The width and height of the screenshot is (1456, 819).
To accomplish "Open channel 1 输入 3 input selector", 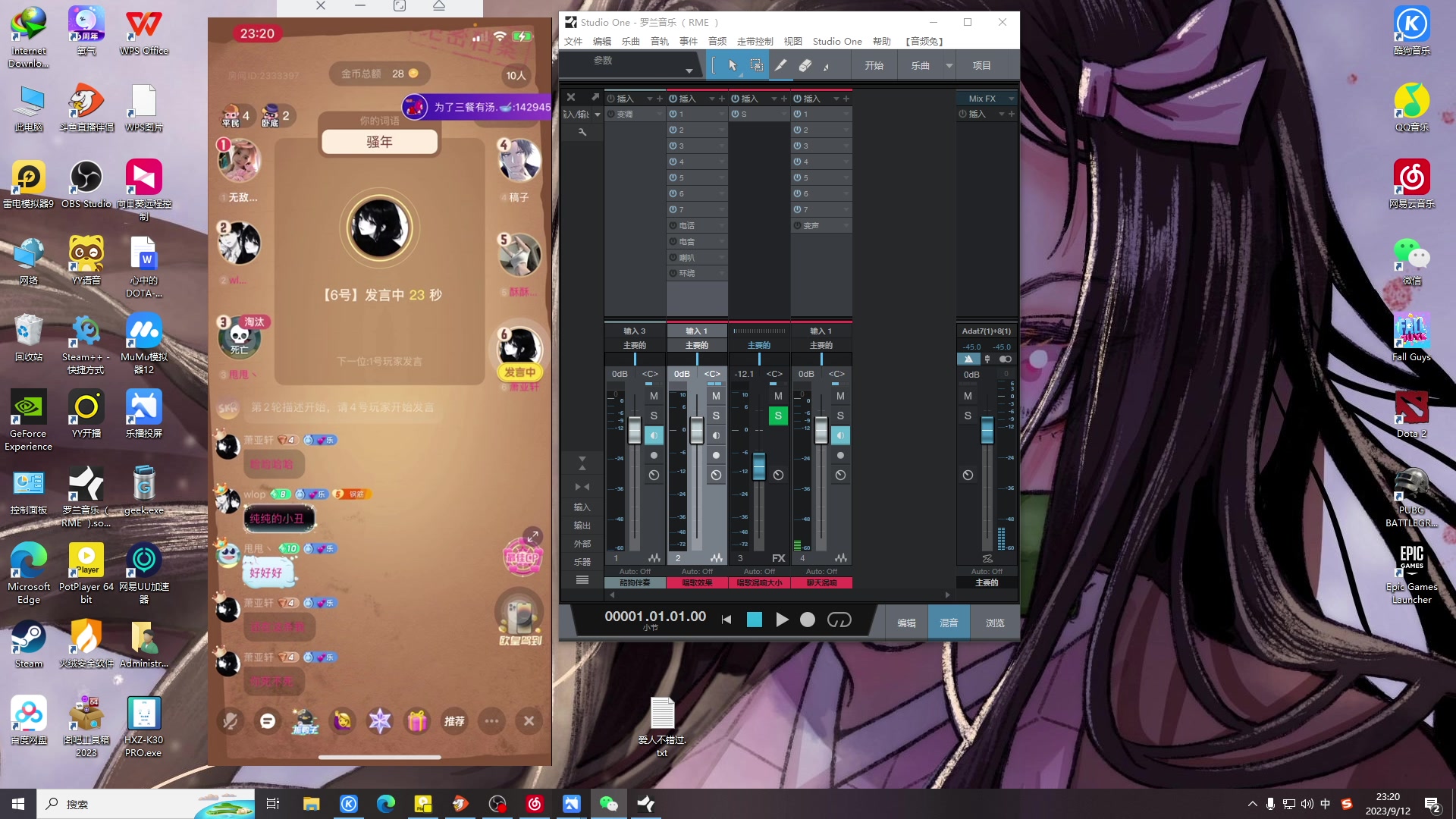I will point(635,331).
